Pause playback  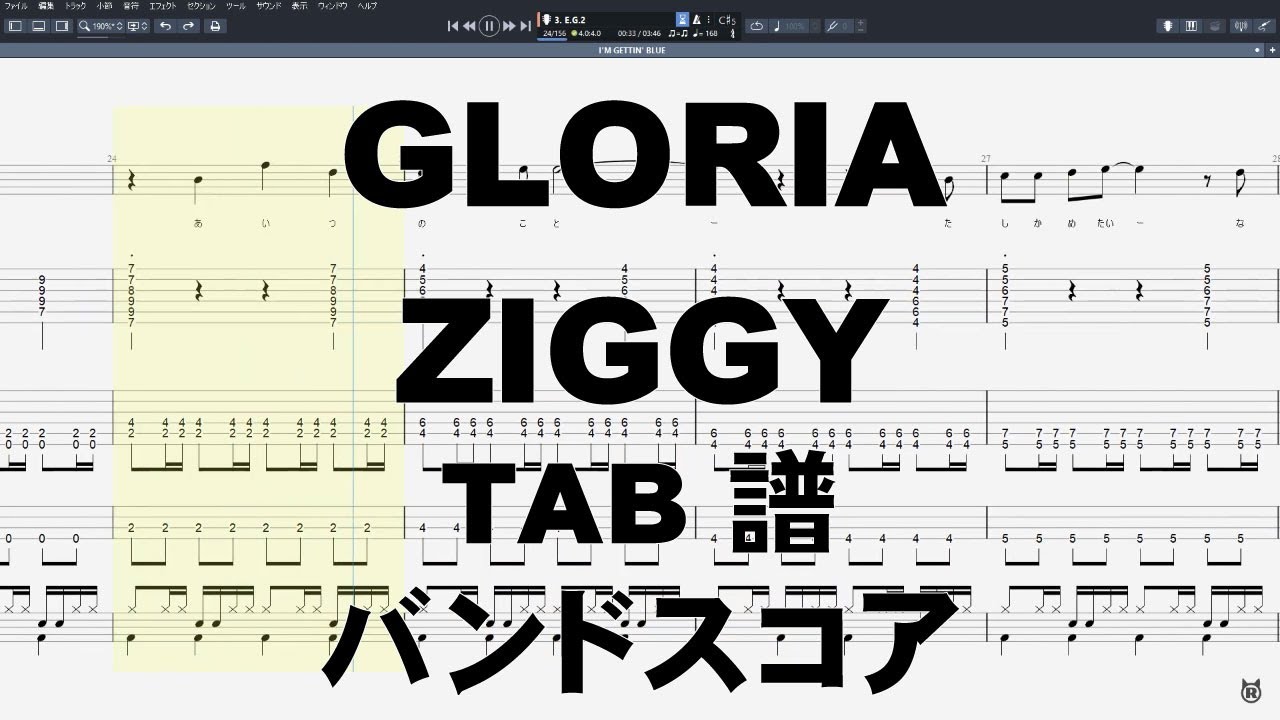[x=489, y=26]
